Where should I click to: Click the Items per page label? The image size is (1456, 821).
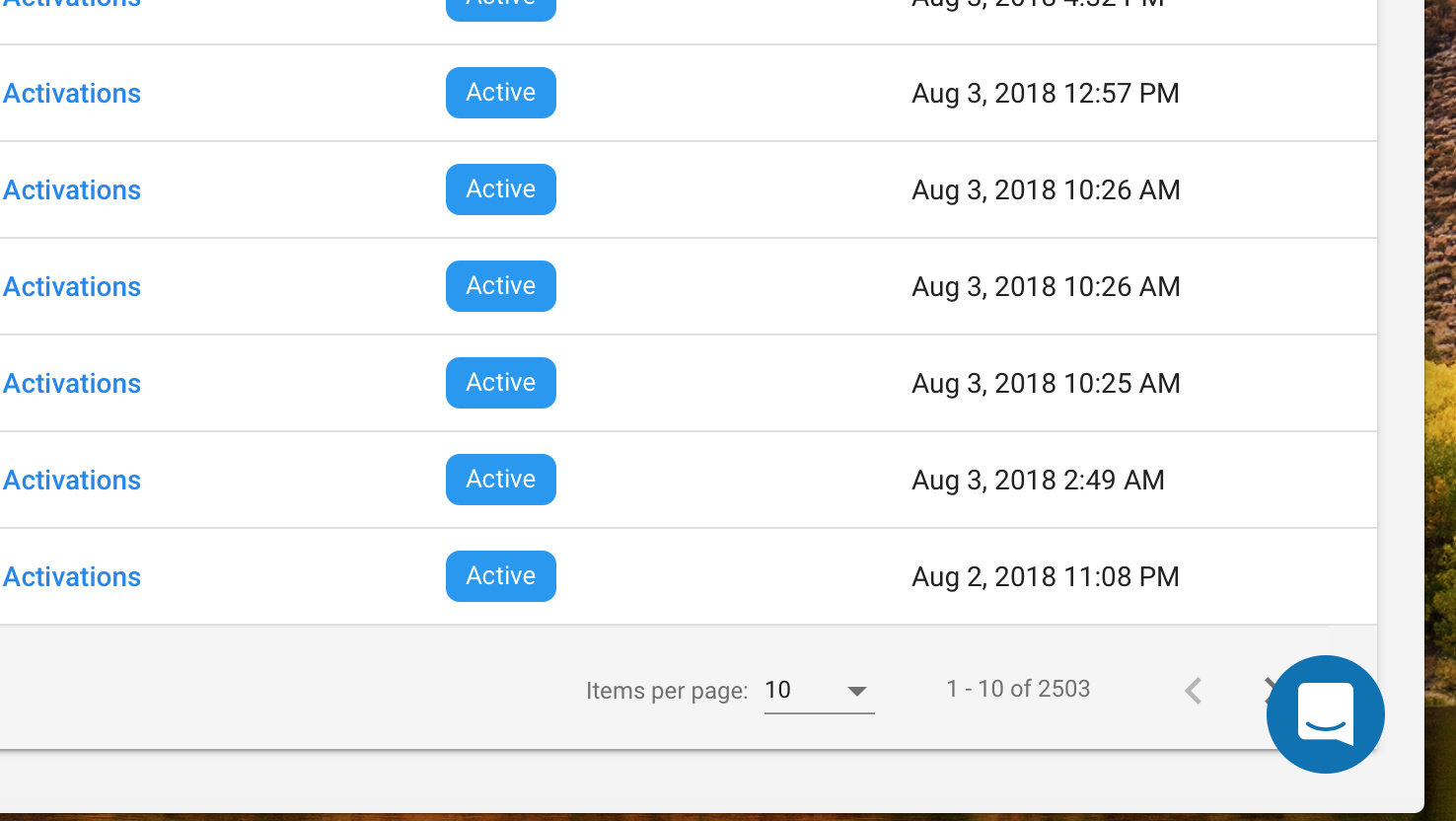click(667, 691)
